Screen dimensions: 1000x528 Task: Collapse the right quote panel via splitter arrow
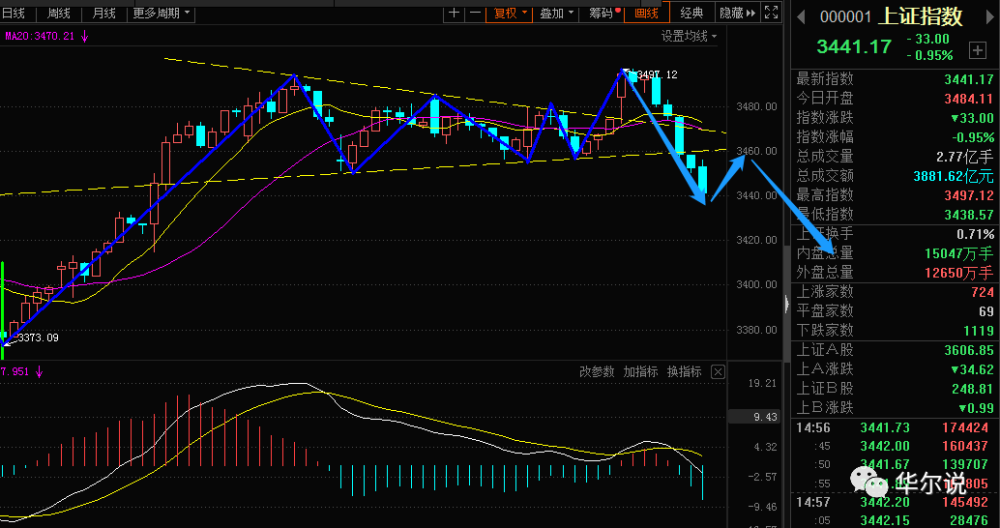pos(786,303)
